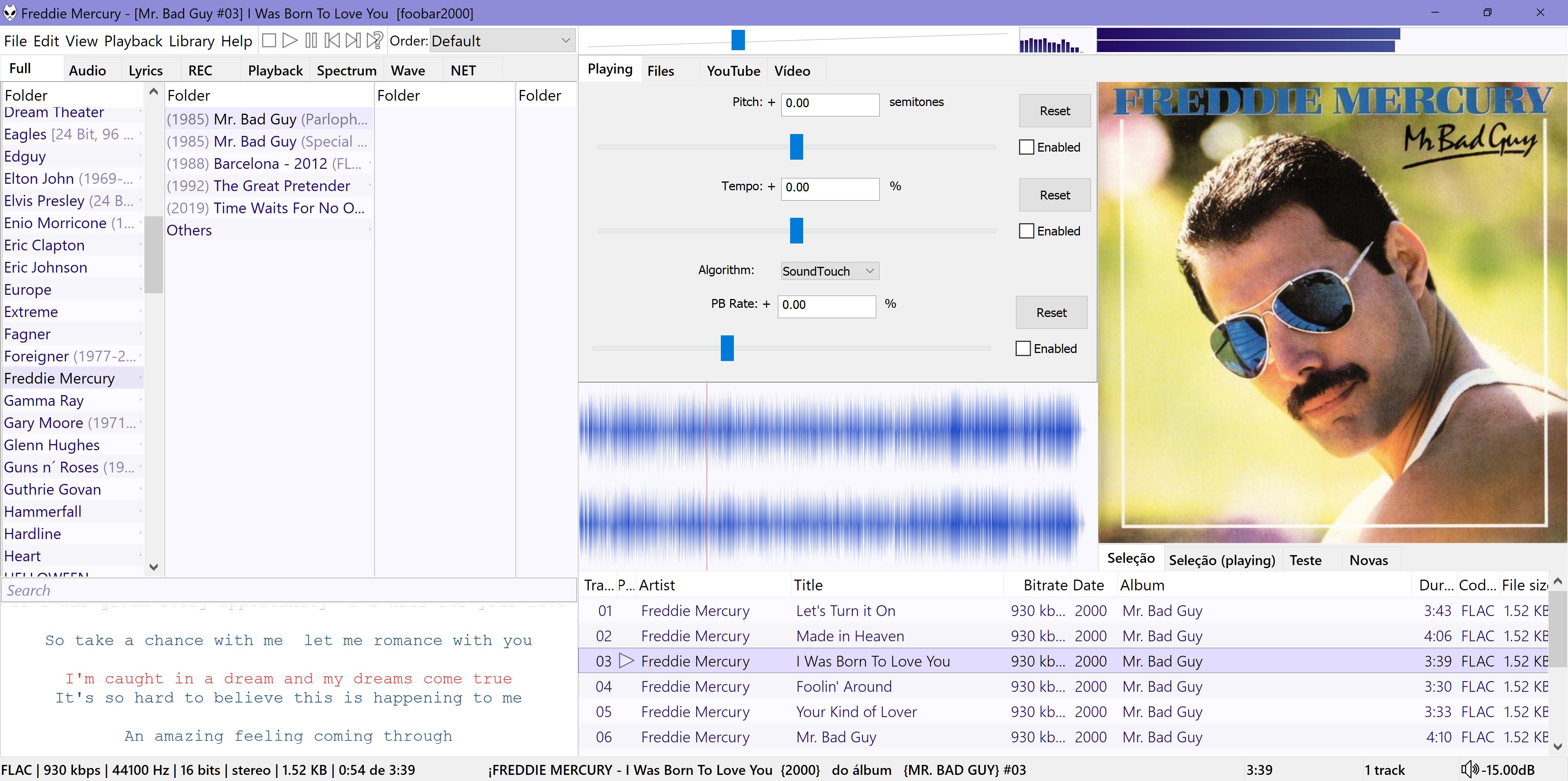Click the volume speaker icon in status bar
The image size is (1568, 781).
1469,770
